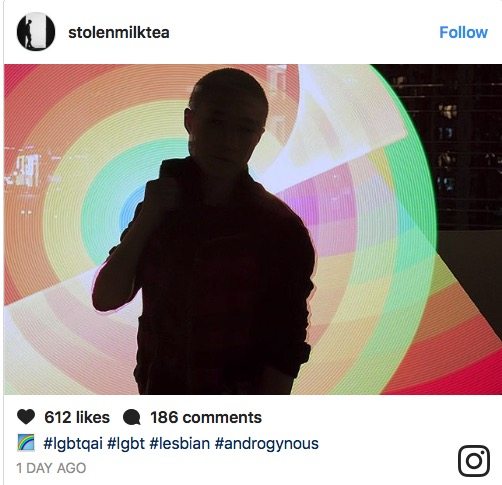Open the #lesbian hashtag
The height and width of the screenshot is (485, 502).
(x=180, y=444)
